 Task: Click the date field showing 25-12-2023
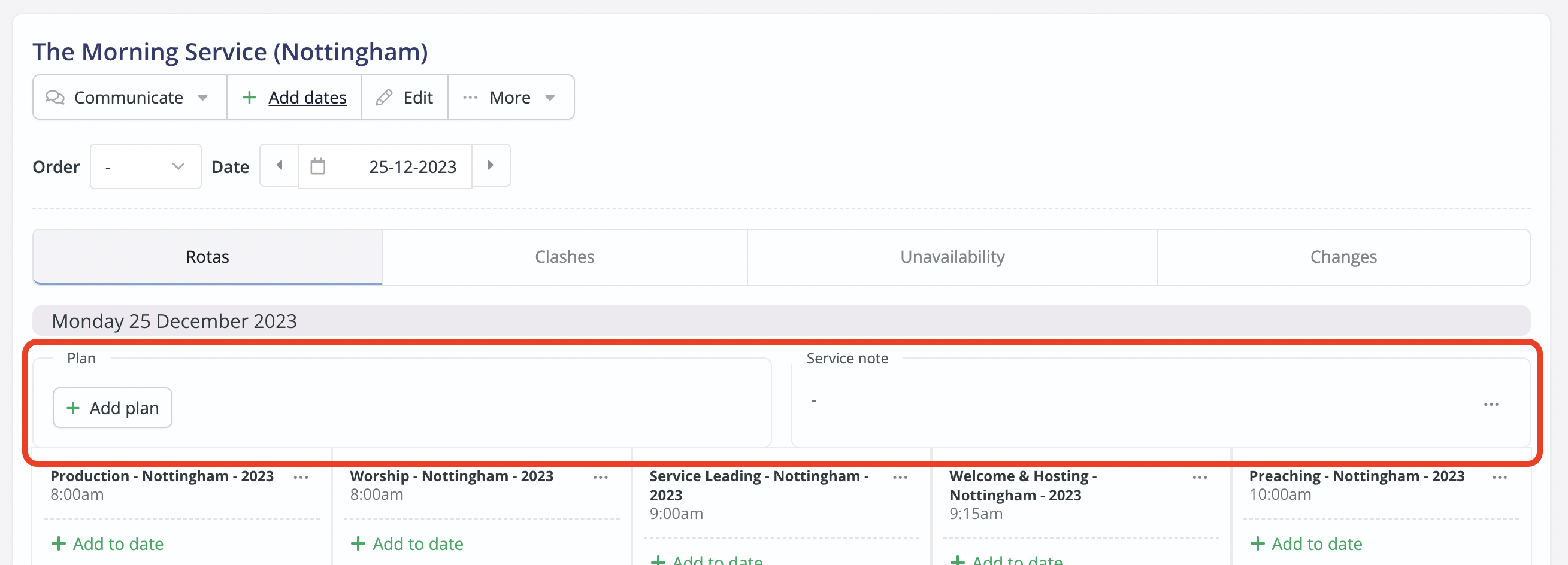[x=412, y=165]
